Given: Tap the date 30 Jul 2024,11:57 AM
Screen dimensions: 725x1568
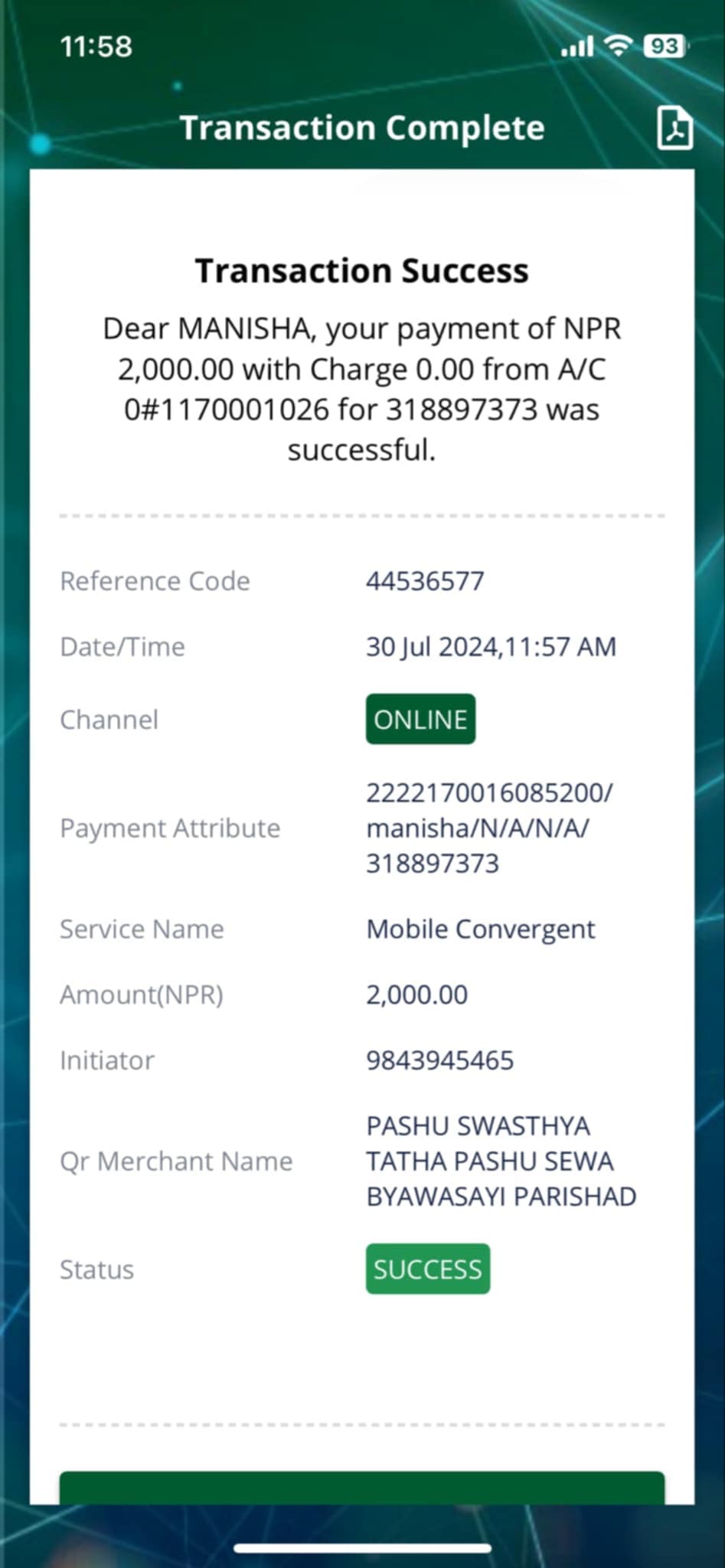Looking at the screenshot, I should pos(491,647).
